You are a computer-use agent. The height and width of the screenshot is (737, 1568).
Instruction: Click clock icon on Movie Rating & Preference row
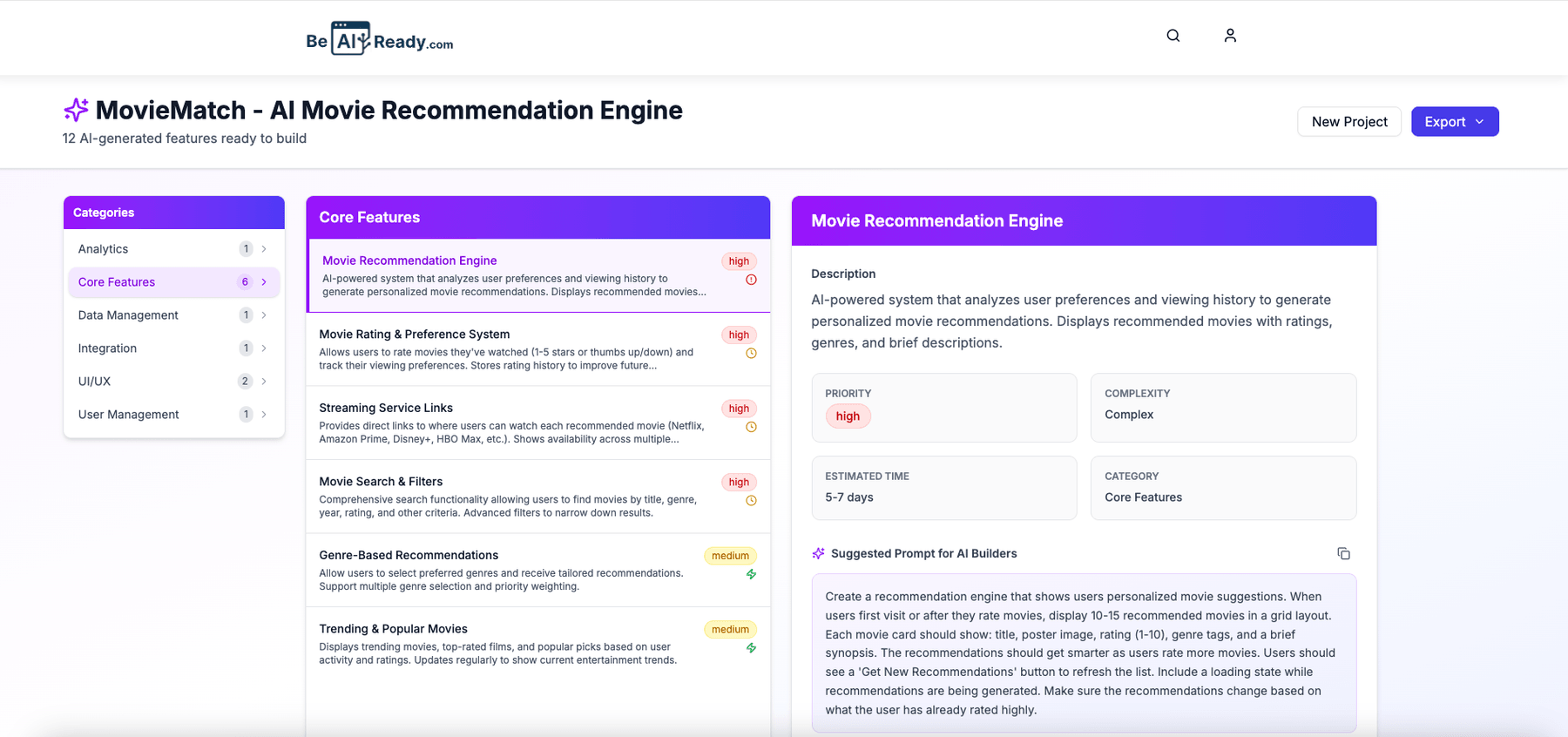751,354
